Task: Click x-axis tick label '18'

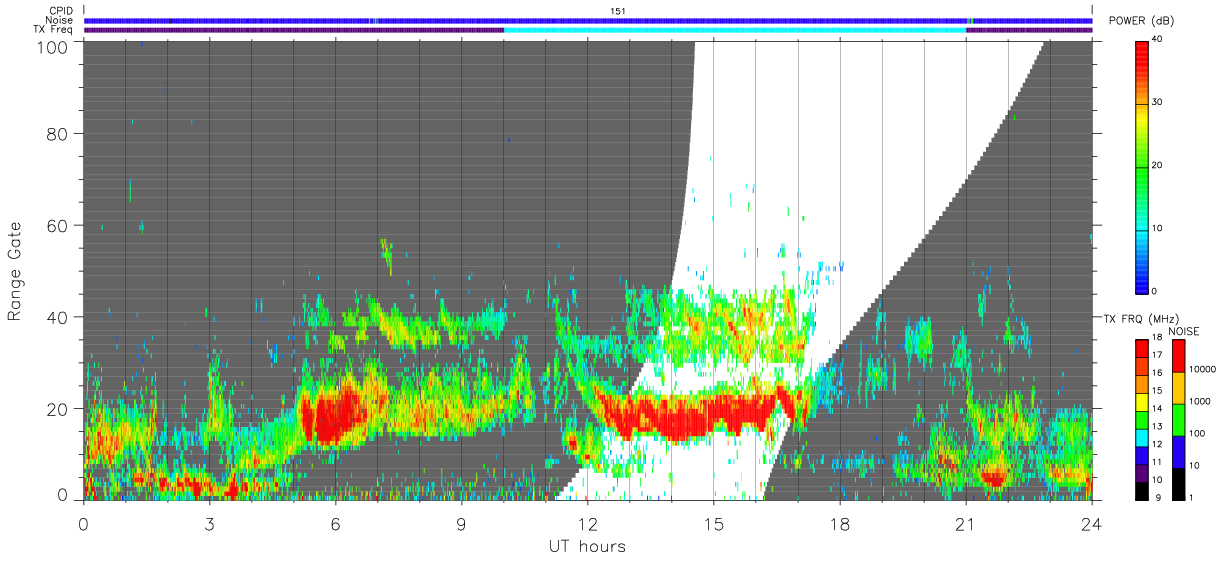Action: 839,524
